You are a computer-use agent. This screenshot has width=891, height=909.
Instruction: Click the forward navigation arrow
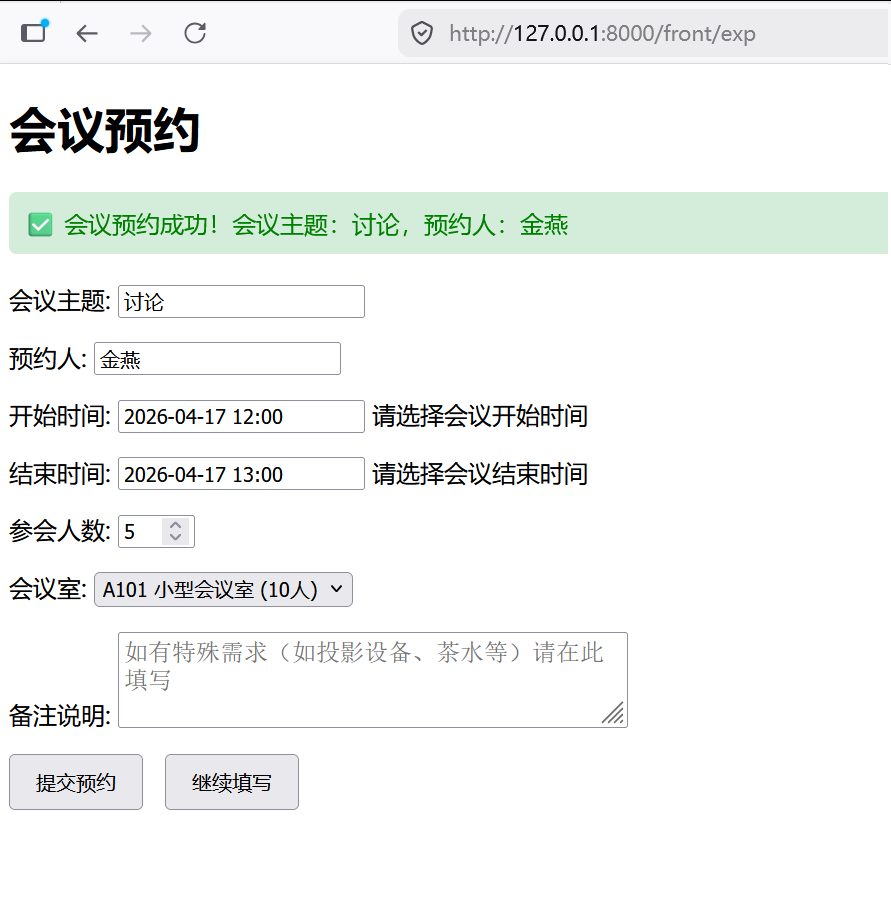141,33
